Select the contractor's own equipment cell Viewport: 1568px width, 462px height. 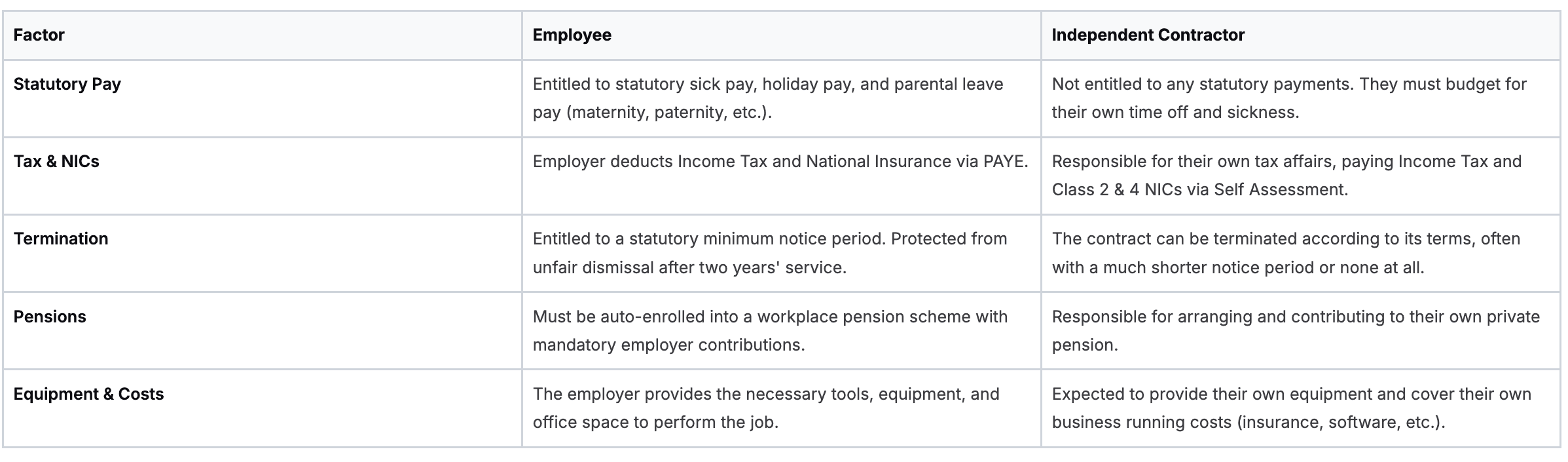[1291, 408]
